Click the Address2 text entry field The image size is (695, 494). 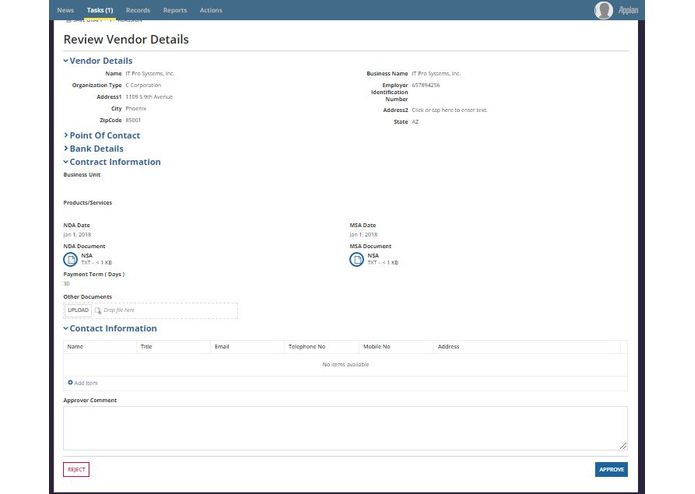click(449, 110)
